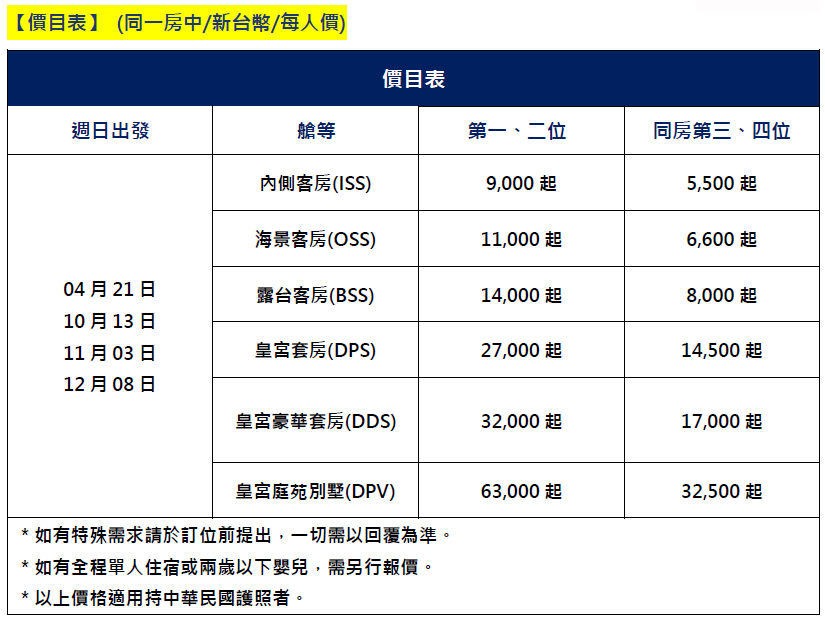
Task: Click the 露台客房(BSS) cabin cell
Action: [x=316, y=295]
